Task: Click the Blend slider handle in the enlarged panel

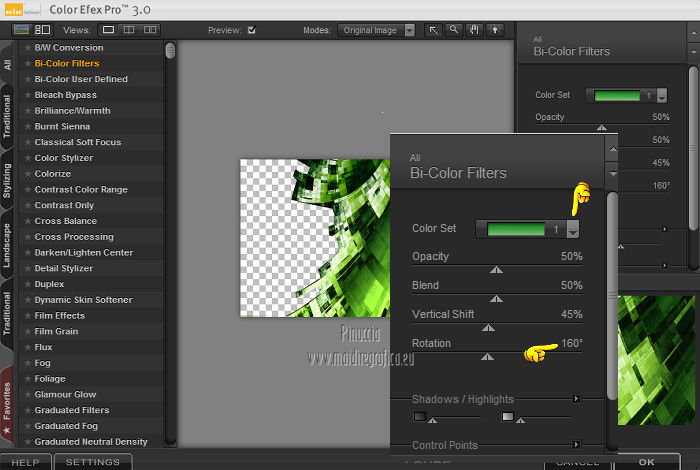Action: coord(496,299)
